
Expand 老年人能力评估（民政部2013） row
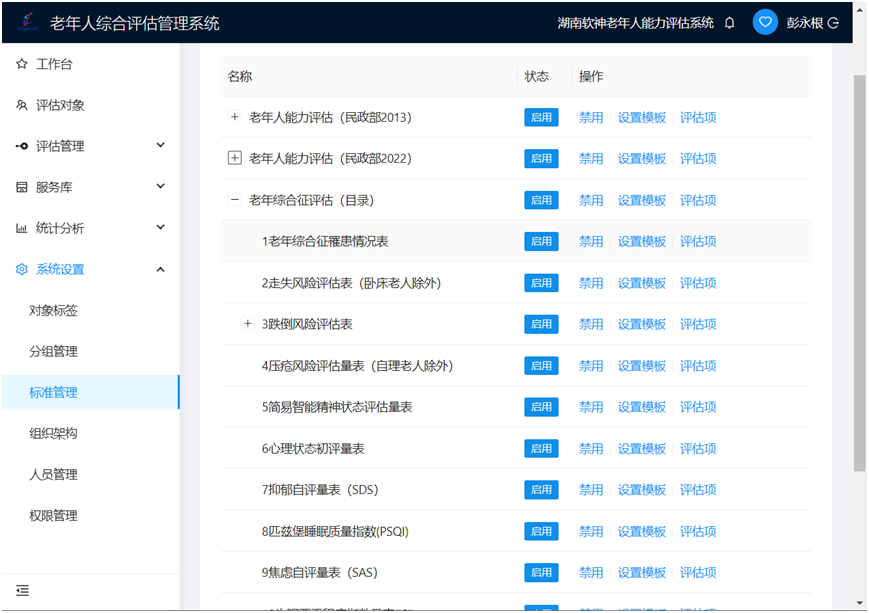235,117
